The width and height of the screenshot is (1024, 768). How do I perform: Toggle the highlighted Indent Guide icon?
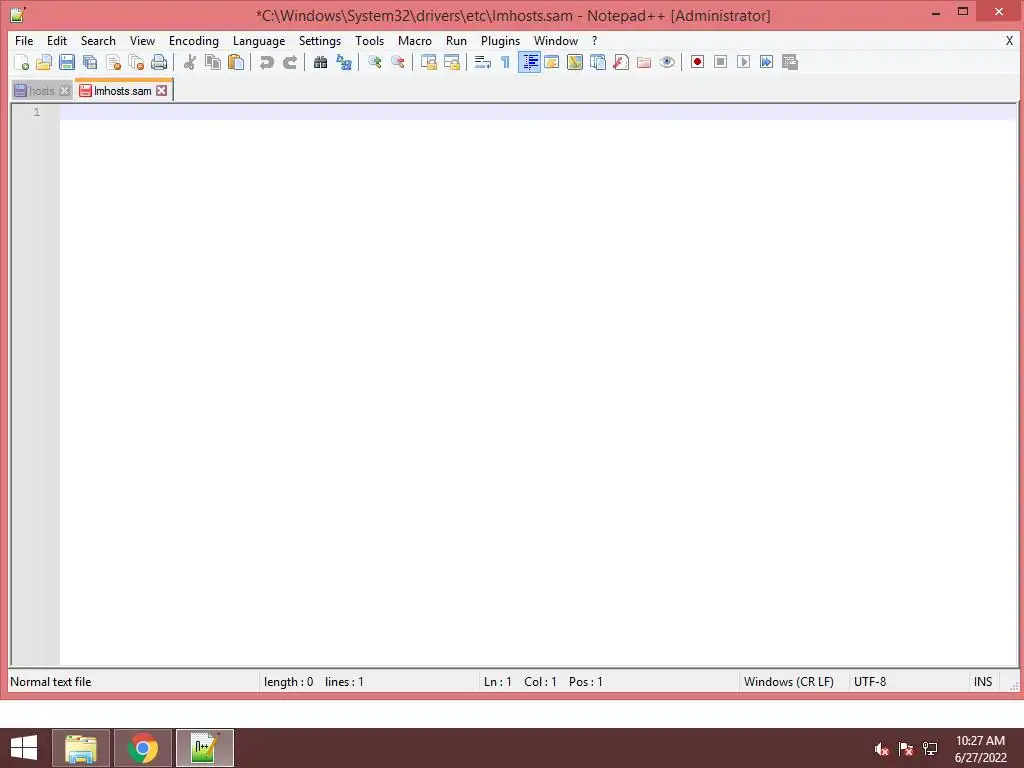tap(529, 62)
